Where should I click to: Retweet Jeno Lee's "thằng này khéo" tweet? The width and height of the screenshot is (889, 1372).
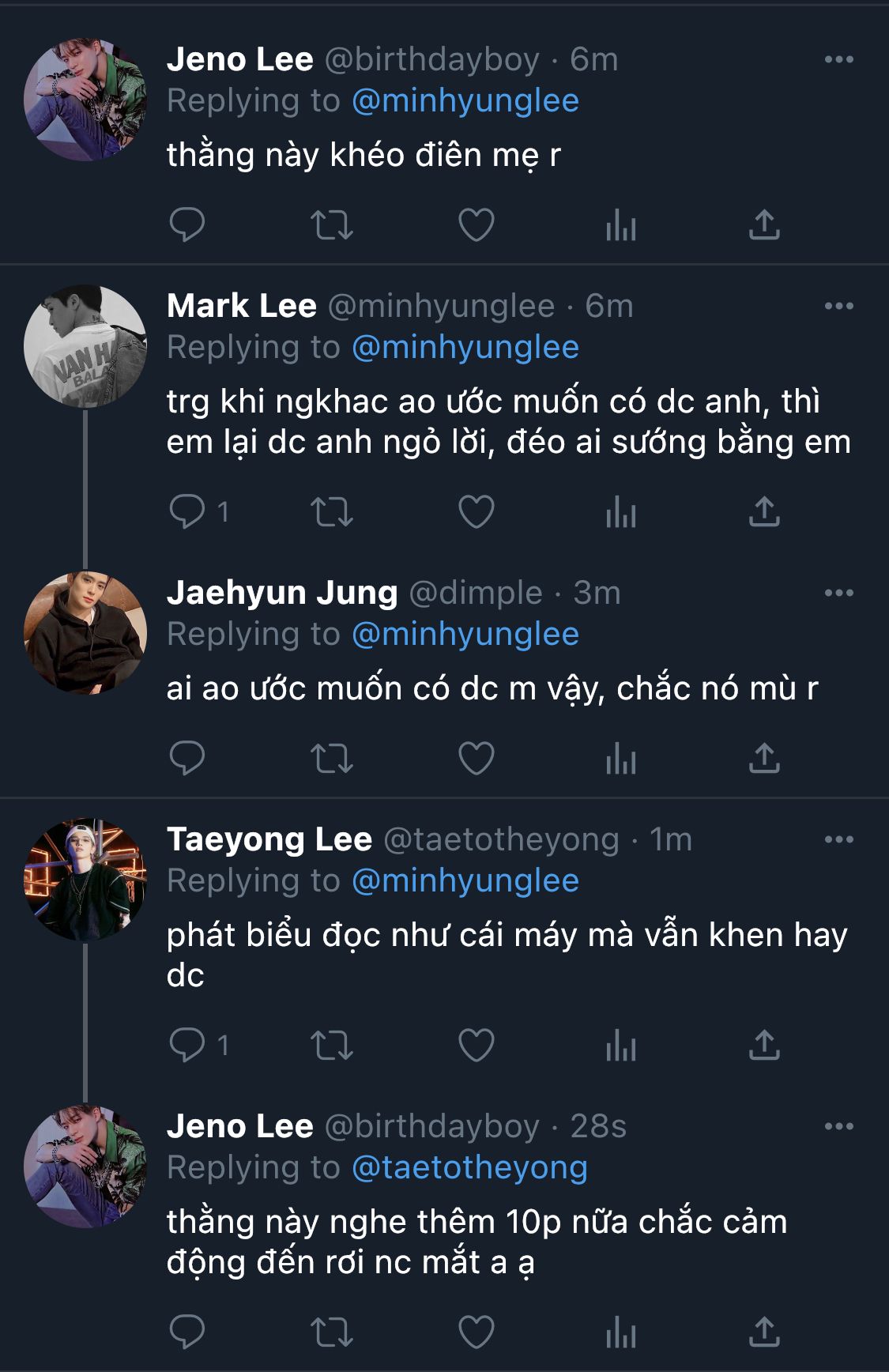tap(331, 225)
